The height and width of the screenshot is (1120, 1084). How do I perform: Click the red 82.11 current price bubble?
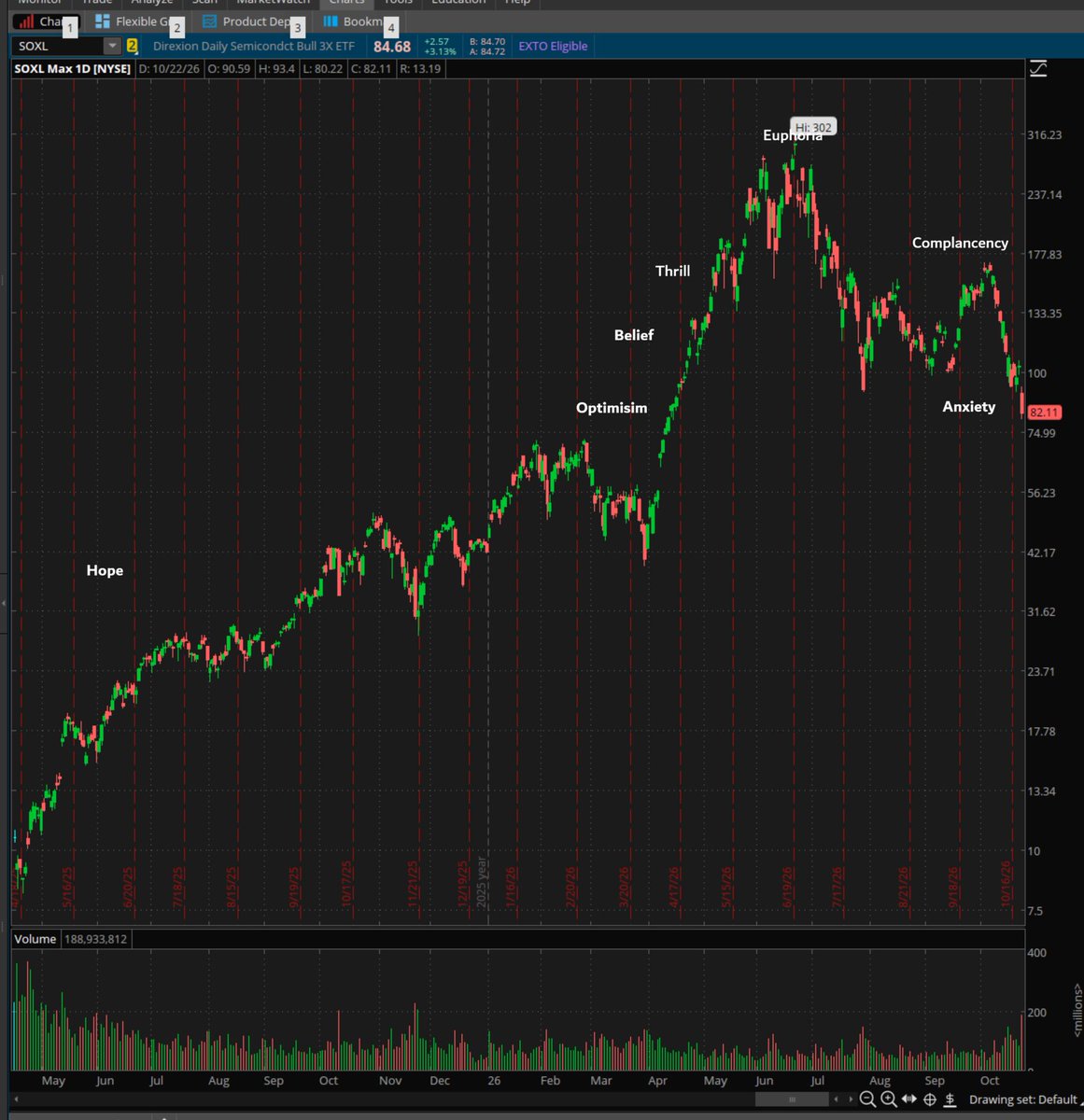[1044, 412]
